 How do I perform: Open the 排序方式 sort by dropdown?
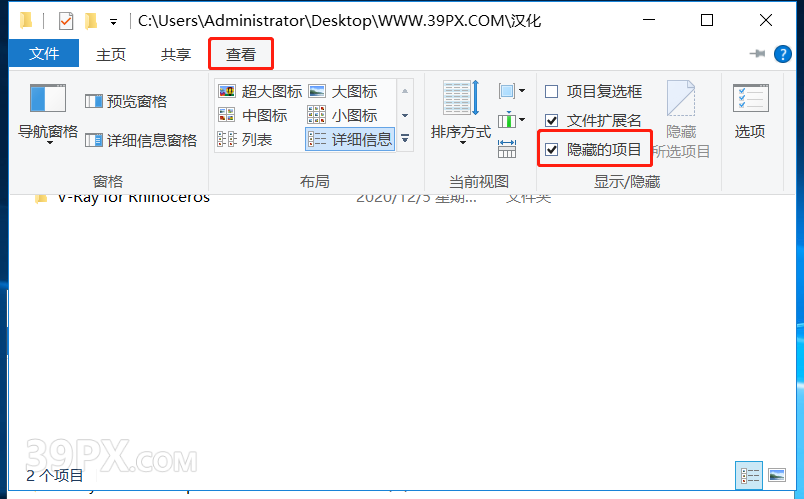[461, 114]
